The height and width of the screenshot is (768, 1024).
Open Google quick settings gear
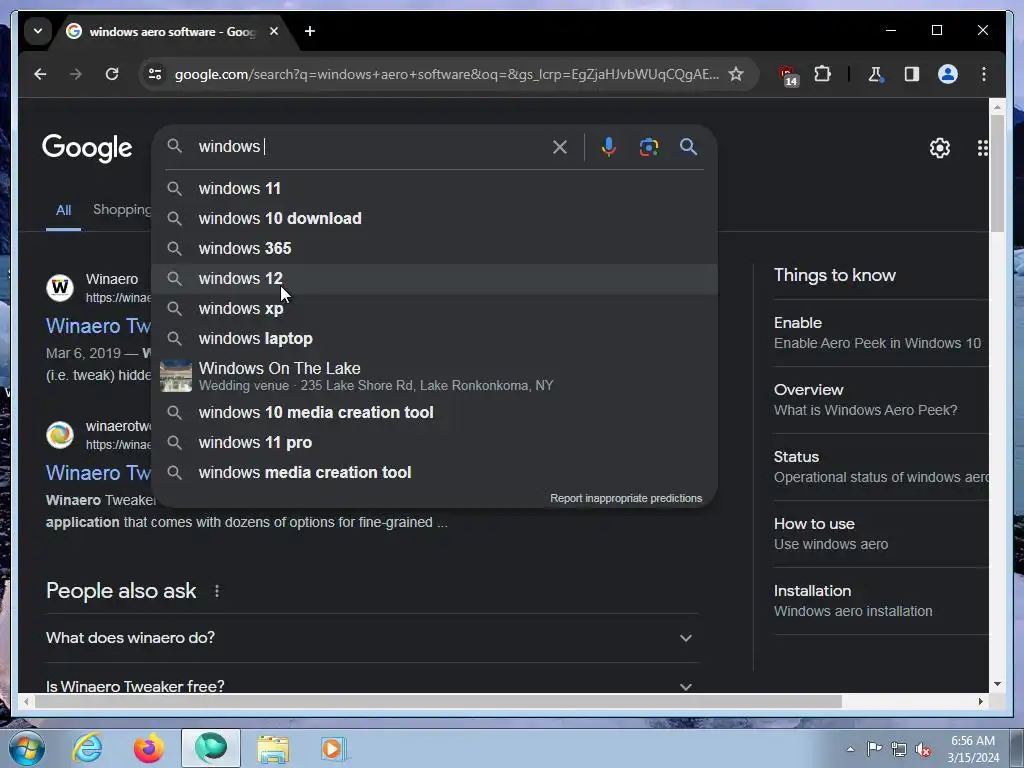point(940,148)
